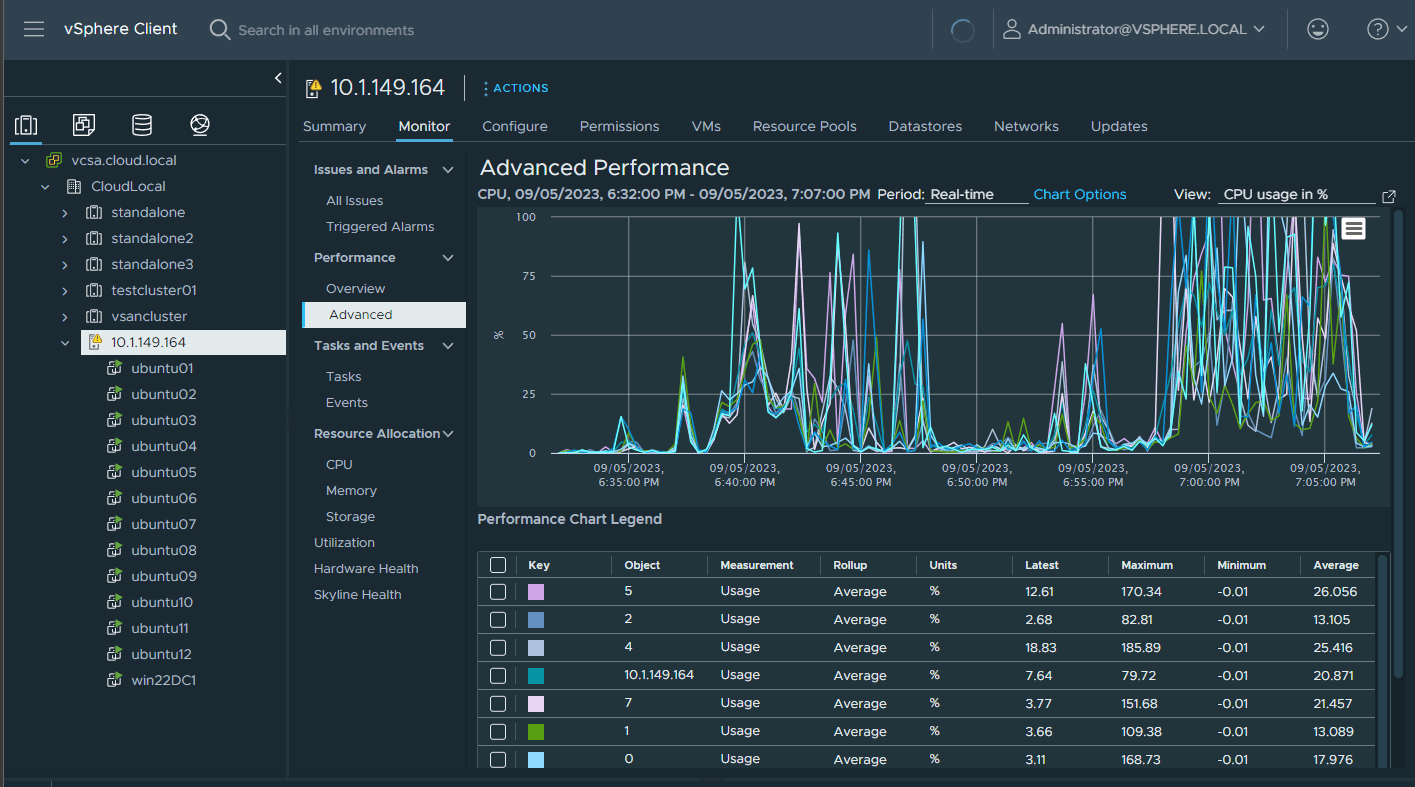Viewport: 1415px width, 787px height.
Task: Collapse the left navigation panel
Action: coord(278,78)
